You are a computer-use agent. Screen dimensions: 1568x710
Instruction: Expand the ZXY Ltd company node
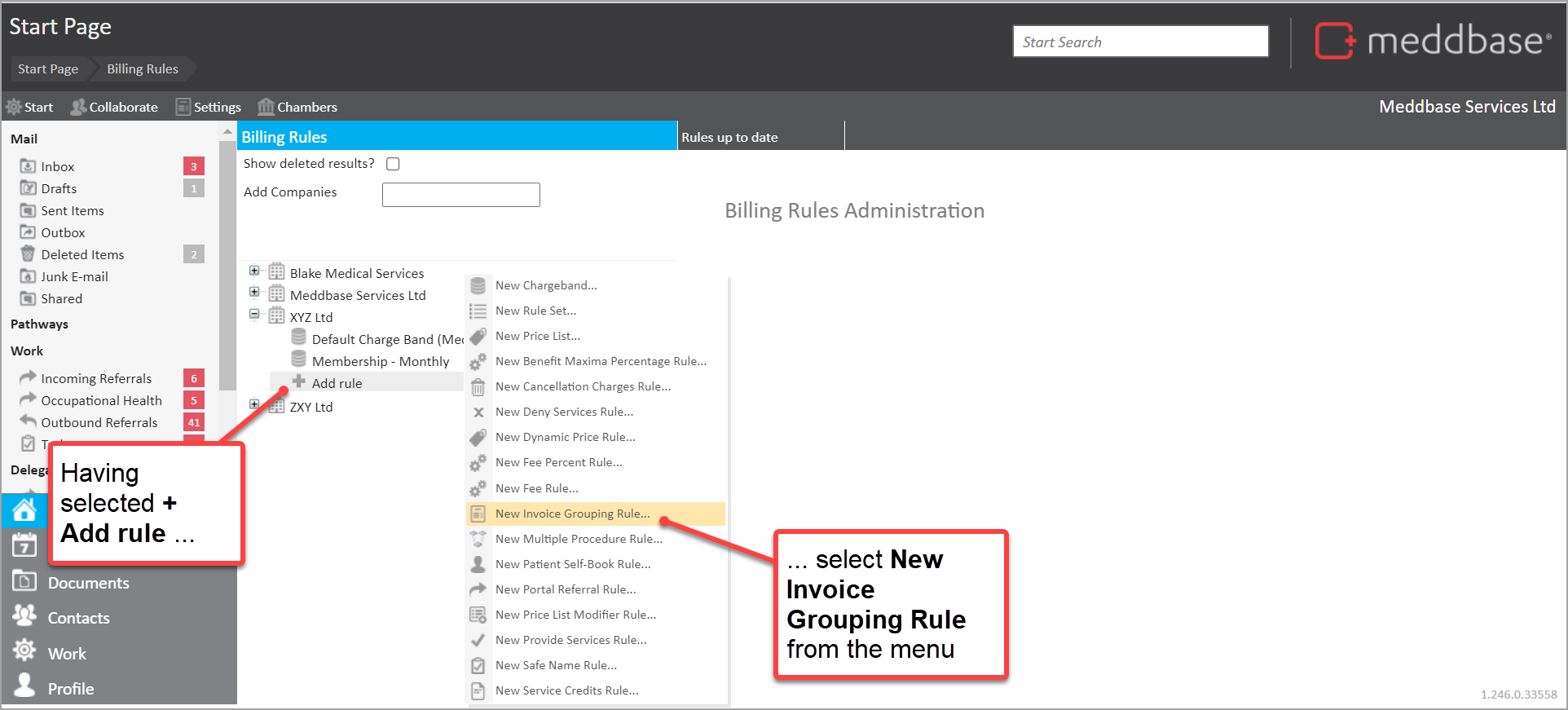click(x=254, y=405)
